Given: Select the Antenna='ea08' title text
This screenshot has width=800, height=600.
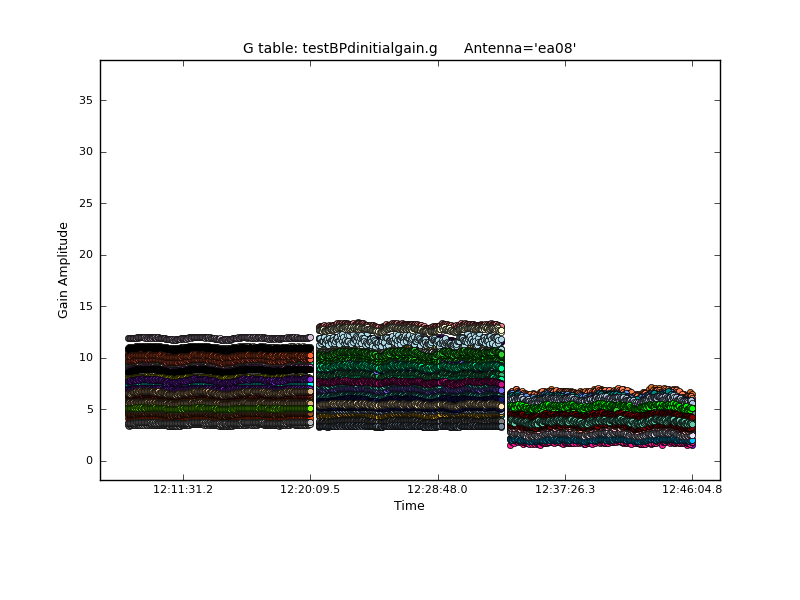Looking at the screenshot, I should click(520, 48).
